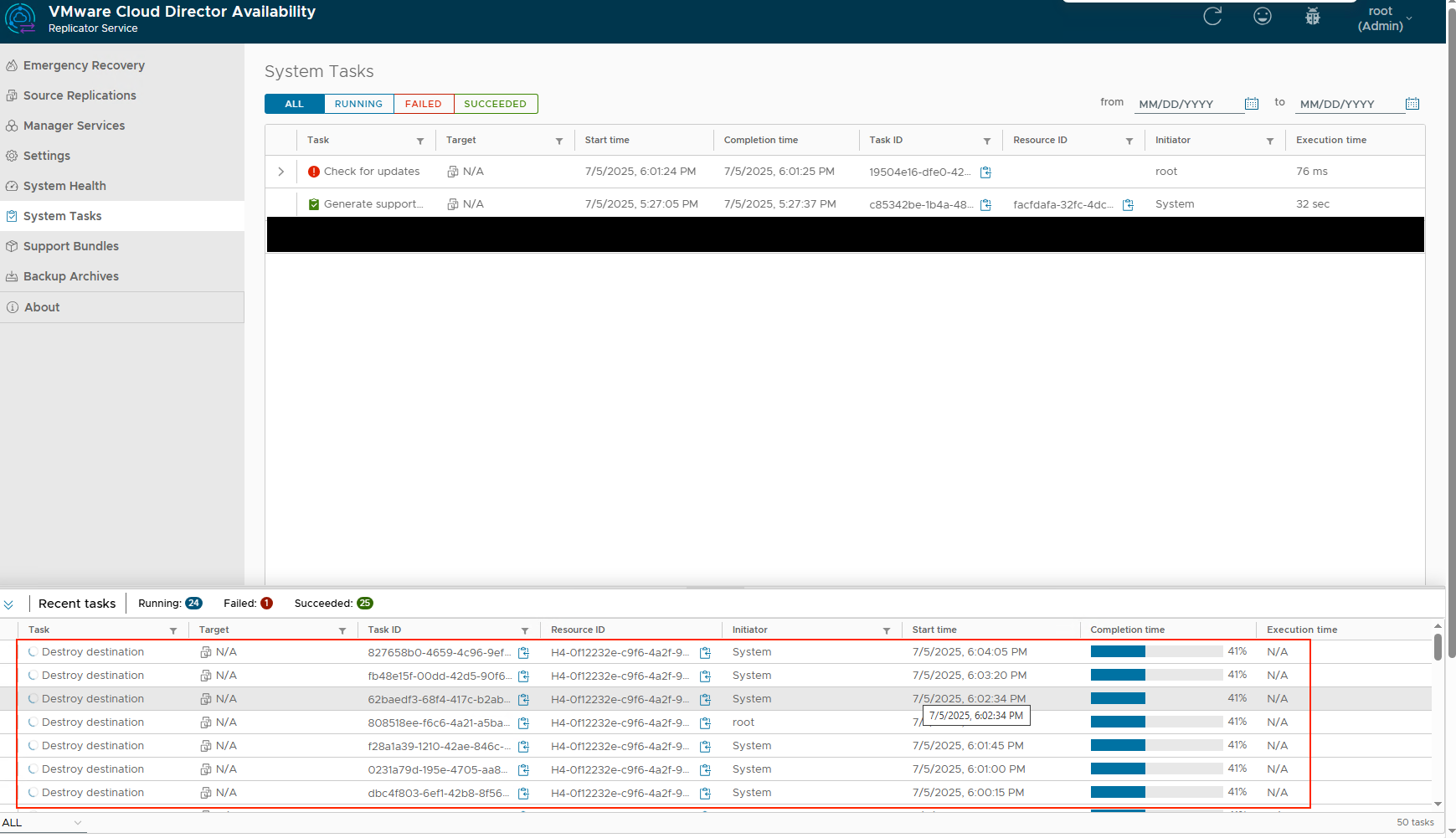Open the ALL dropdown at bottom left
This screenshot has height=838, width=1456.
coord(42,823)
